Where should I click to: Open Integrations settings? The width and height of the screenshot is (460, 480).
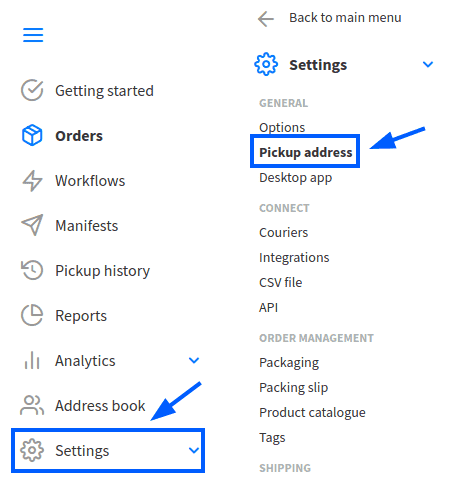click(294, 258)
